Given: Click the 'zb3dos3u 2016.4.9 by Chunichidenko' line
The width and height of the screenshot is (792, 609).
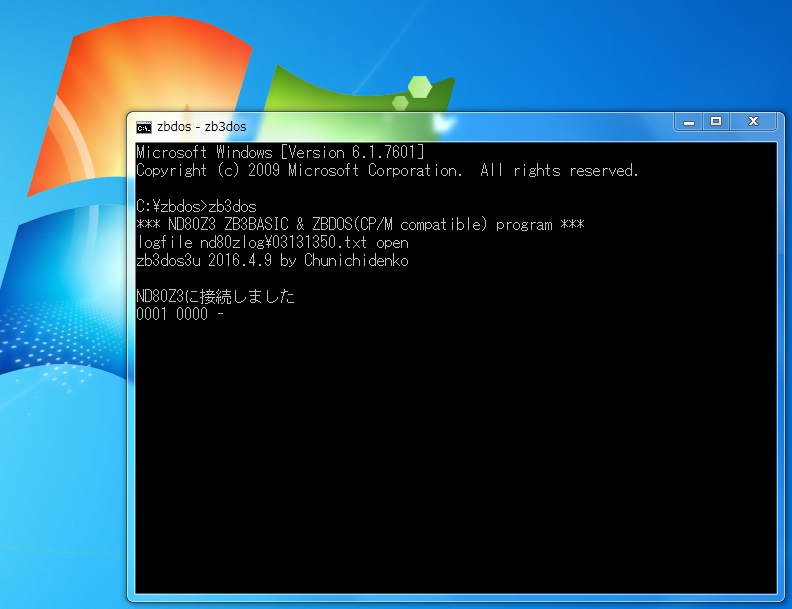Looking at the screenshot, I should coord(273,261).
